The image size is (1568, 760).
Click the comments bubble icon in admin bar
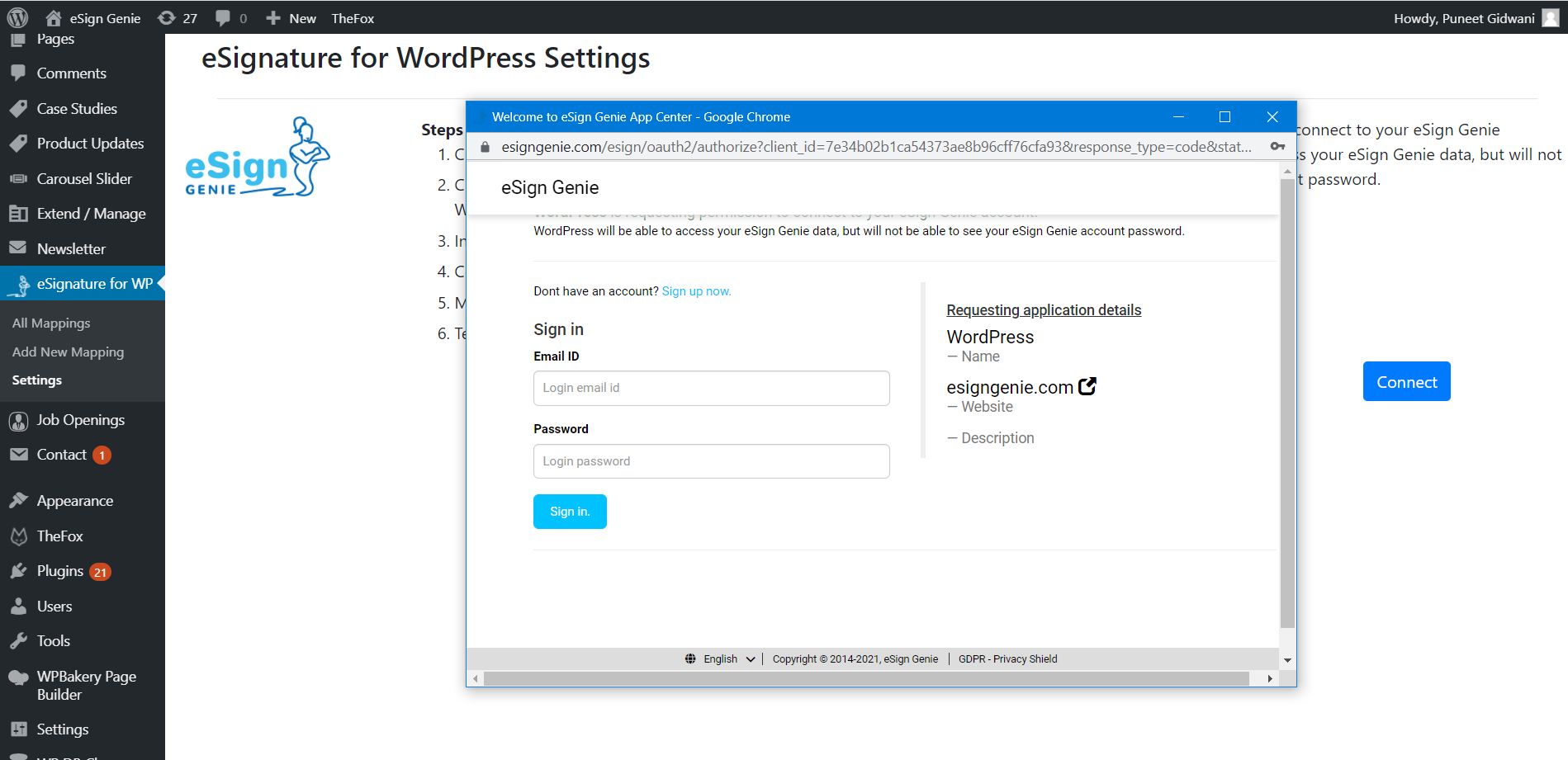pos(223,18)
